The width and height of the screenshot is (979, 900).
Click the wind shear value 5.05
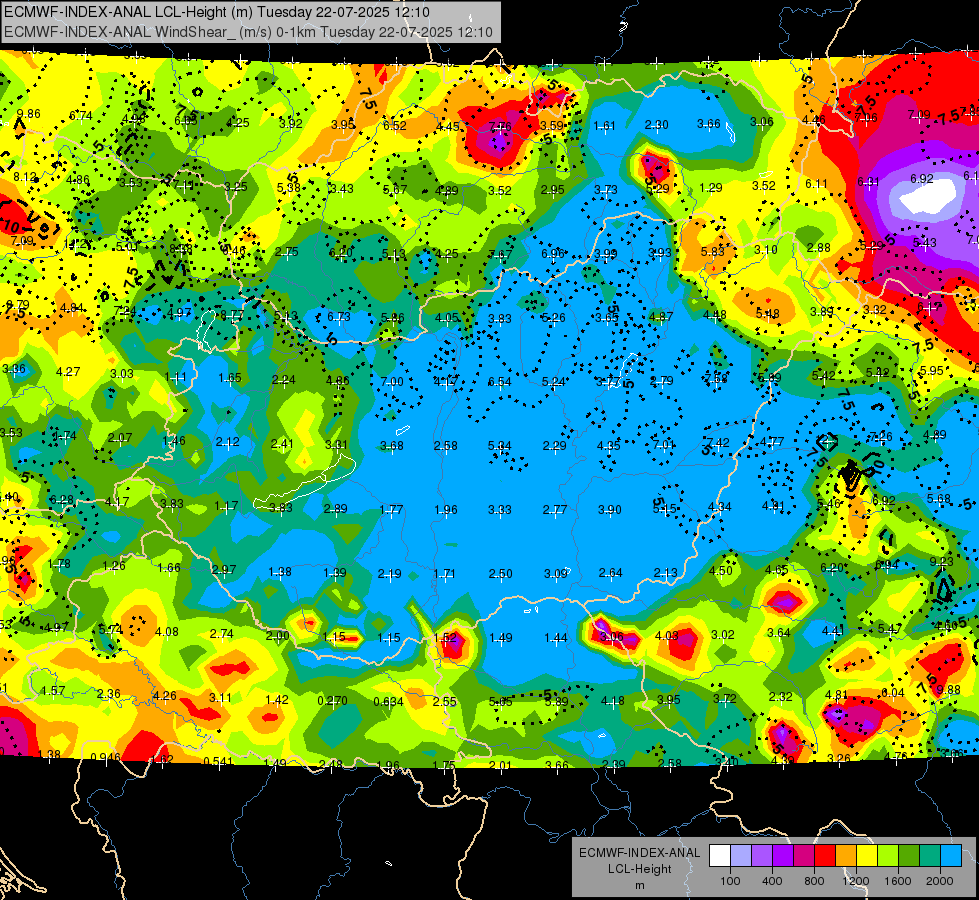coord(501,702)
